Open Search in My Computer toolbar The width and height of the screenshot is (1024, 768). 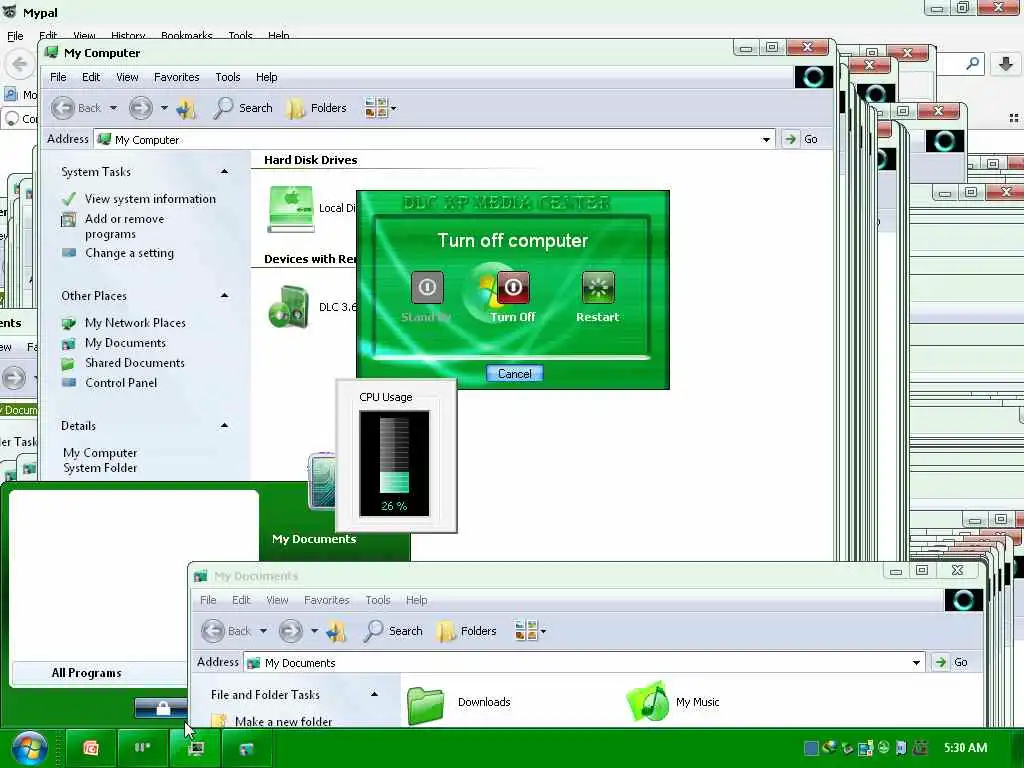coord(243,108)
